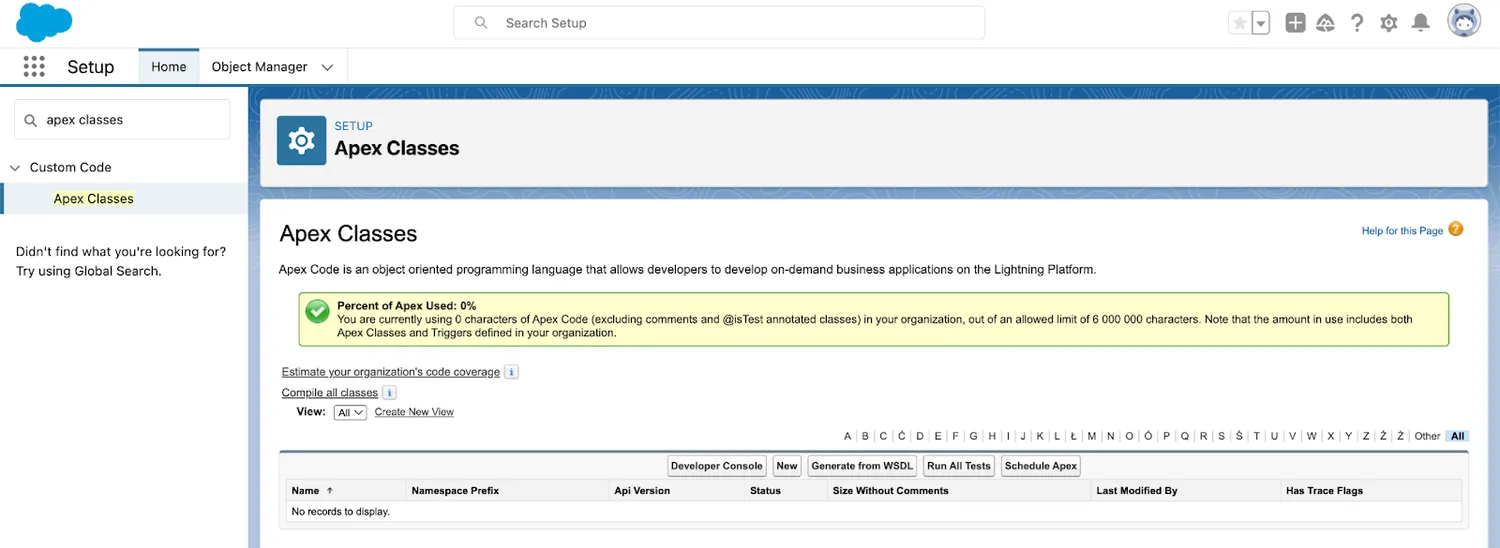This screenshot has width=1500, height=548.
Task: Switch to the Home tab
Action: tap(169, 67)
